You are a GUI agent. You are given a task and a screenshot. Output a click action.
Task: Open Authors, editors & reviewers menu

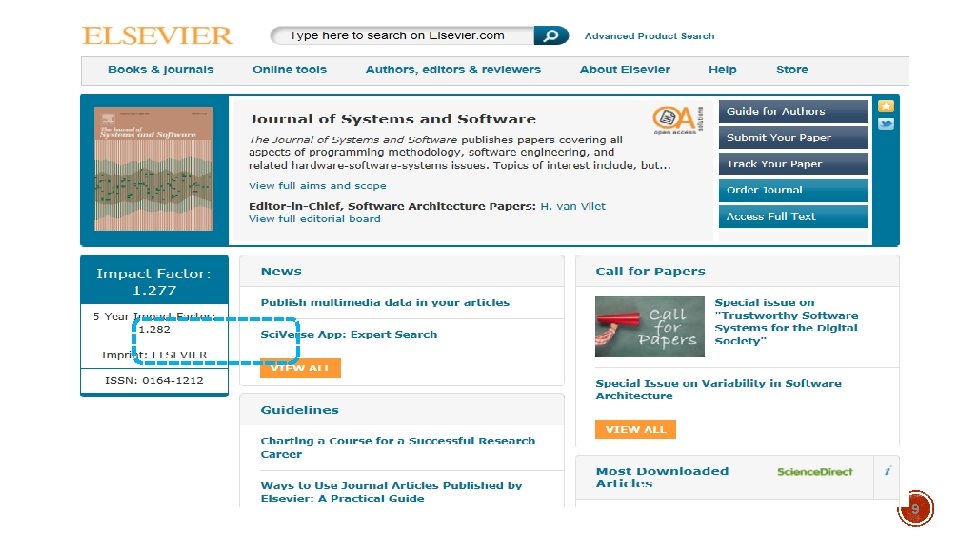pyautogui.click(x=453, y=69)
